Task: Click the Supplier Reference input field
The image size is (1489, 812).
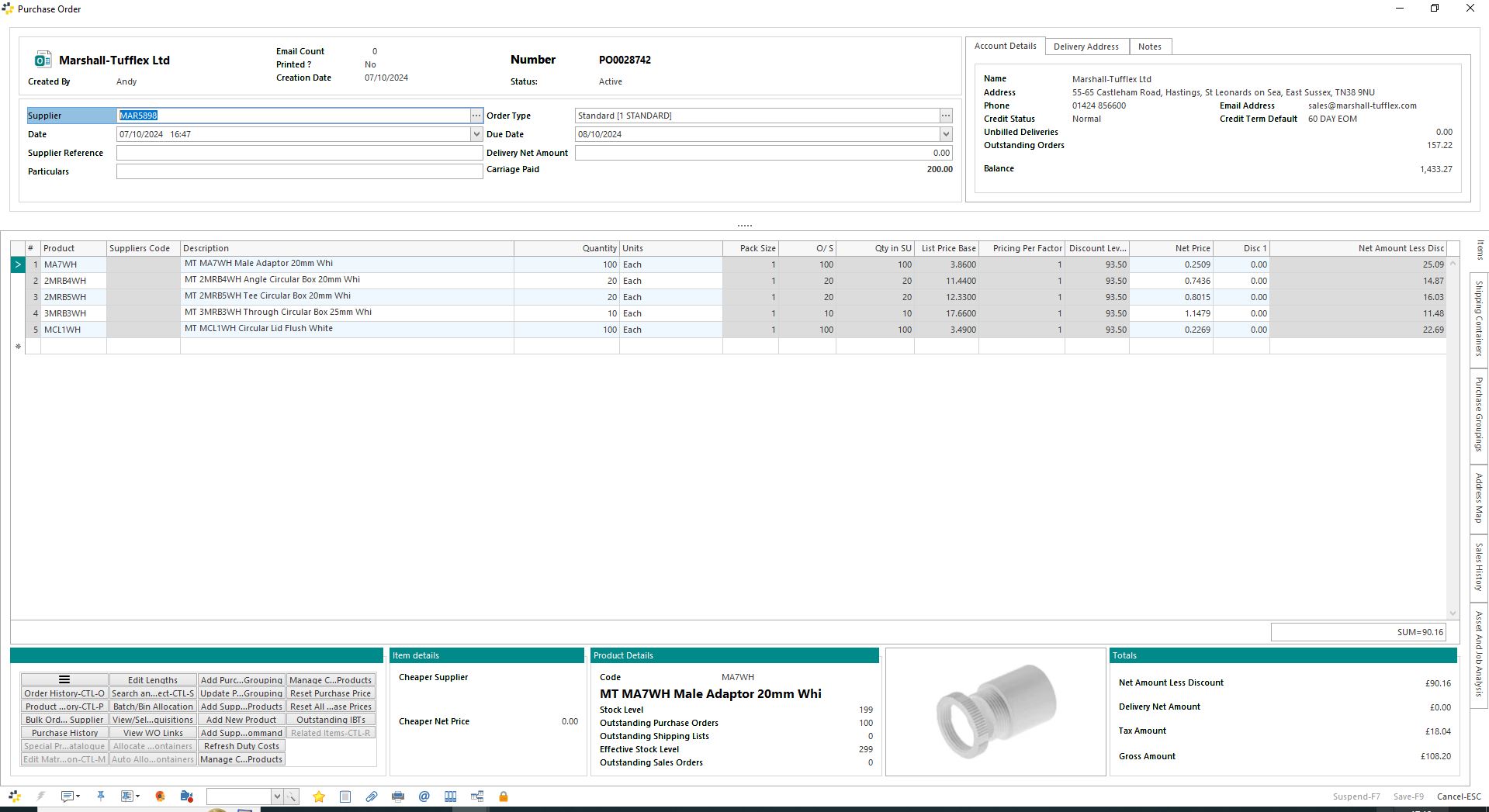Action: (300, 153)
